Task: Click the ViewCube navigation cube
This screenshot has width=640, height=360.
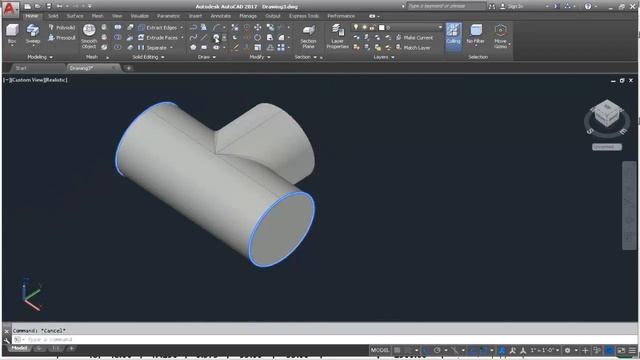Action: (607, 113)
